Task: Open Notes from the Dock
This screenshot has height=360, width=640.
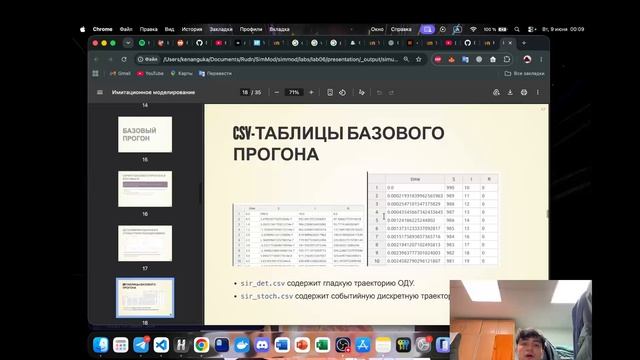Action: 383,345
